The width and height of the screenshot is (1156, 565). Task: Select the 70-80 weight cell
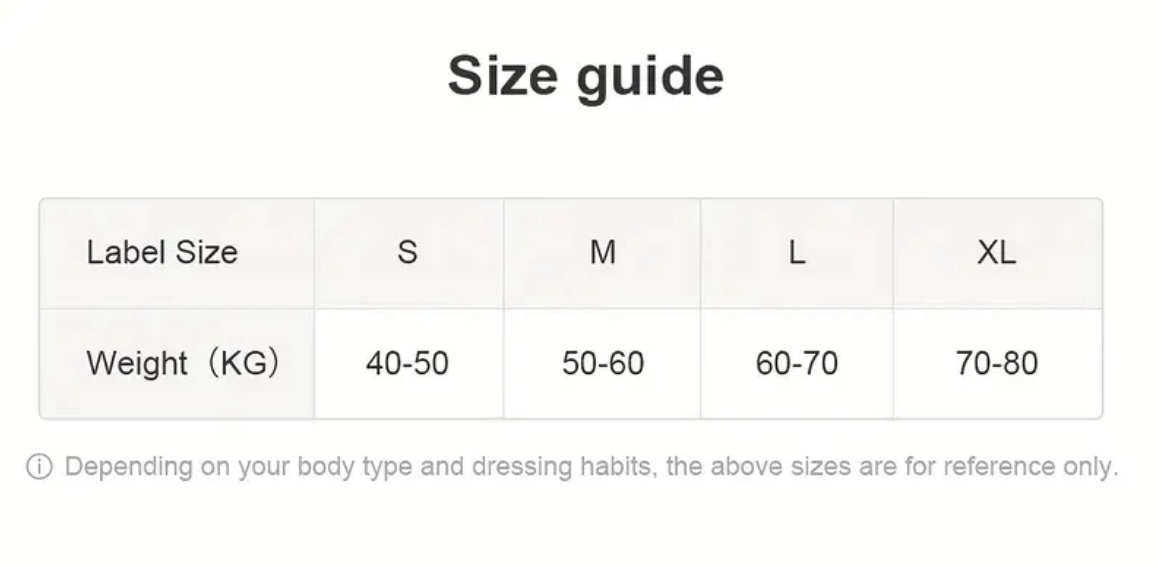996,363
